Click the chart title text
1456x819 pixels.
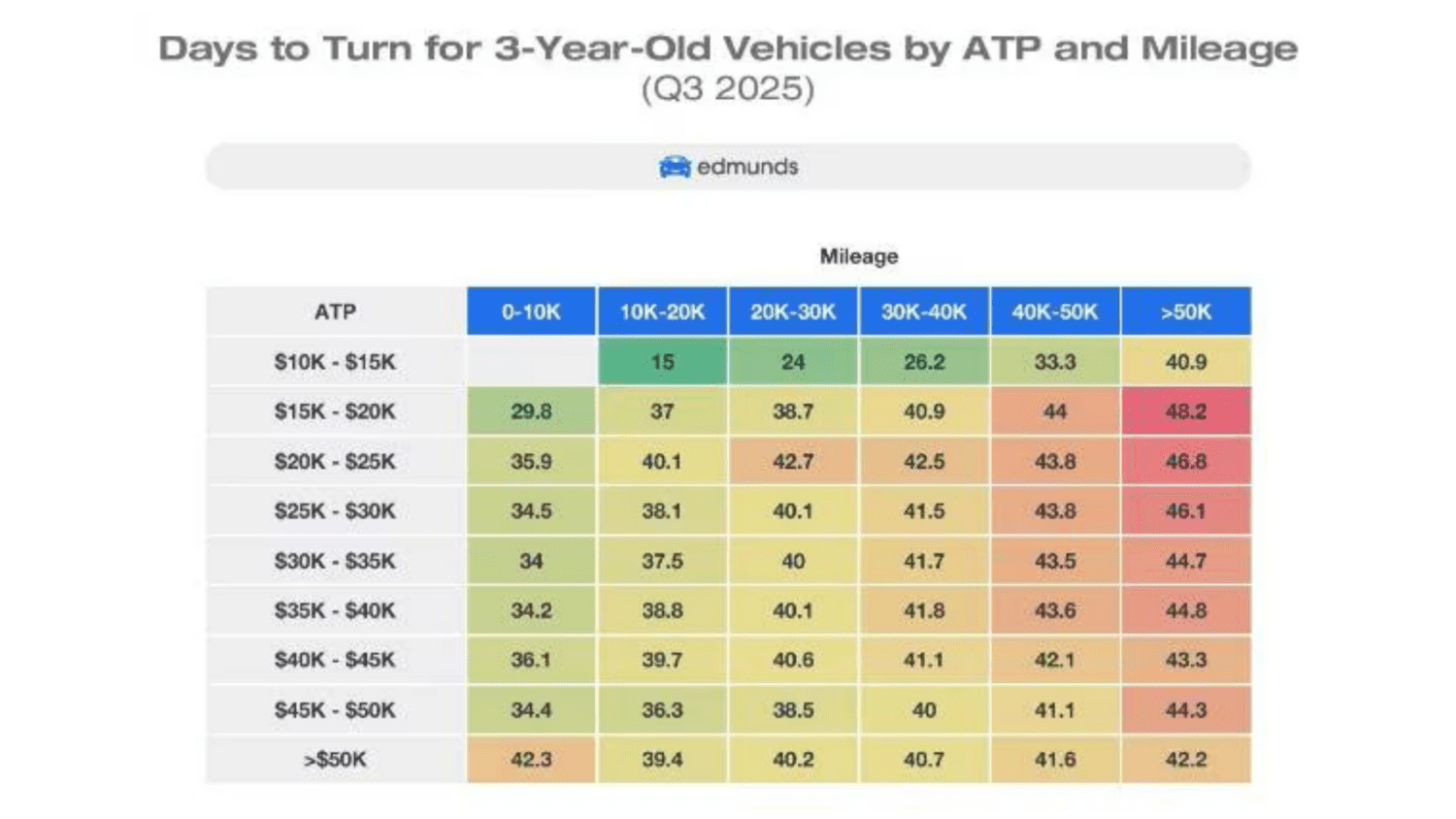[x=728, y=49]
